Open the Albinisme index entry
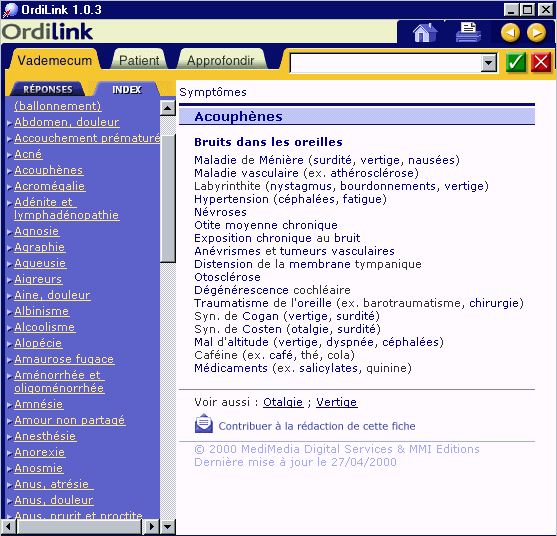This screenshot has height=536, width=557. coord(42,311)
